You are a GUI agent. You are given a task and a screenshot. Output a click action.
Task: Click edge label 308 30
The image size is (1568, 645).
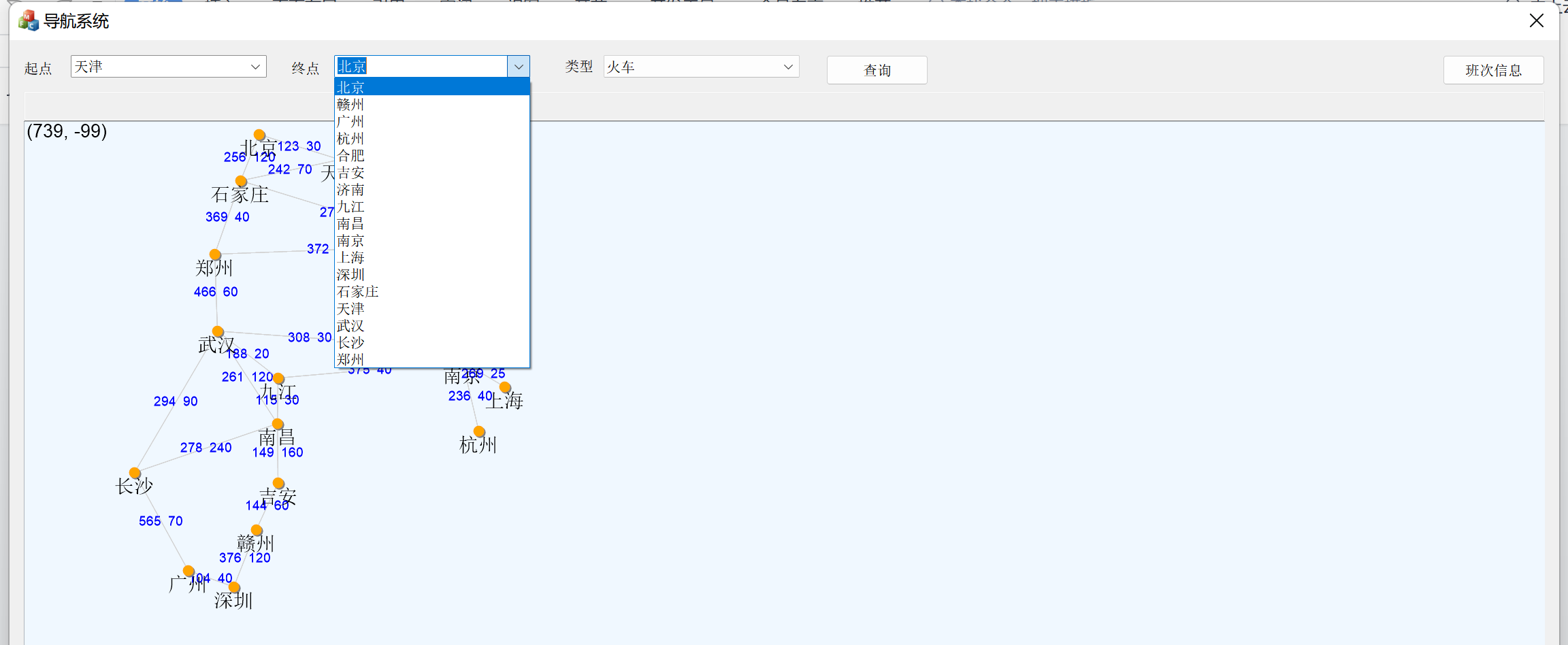click(310, 337)
